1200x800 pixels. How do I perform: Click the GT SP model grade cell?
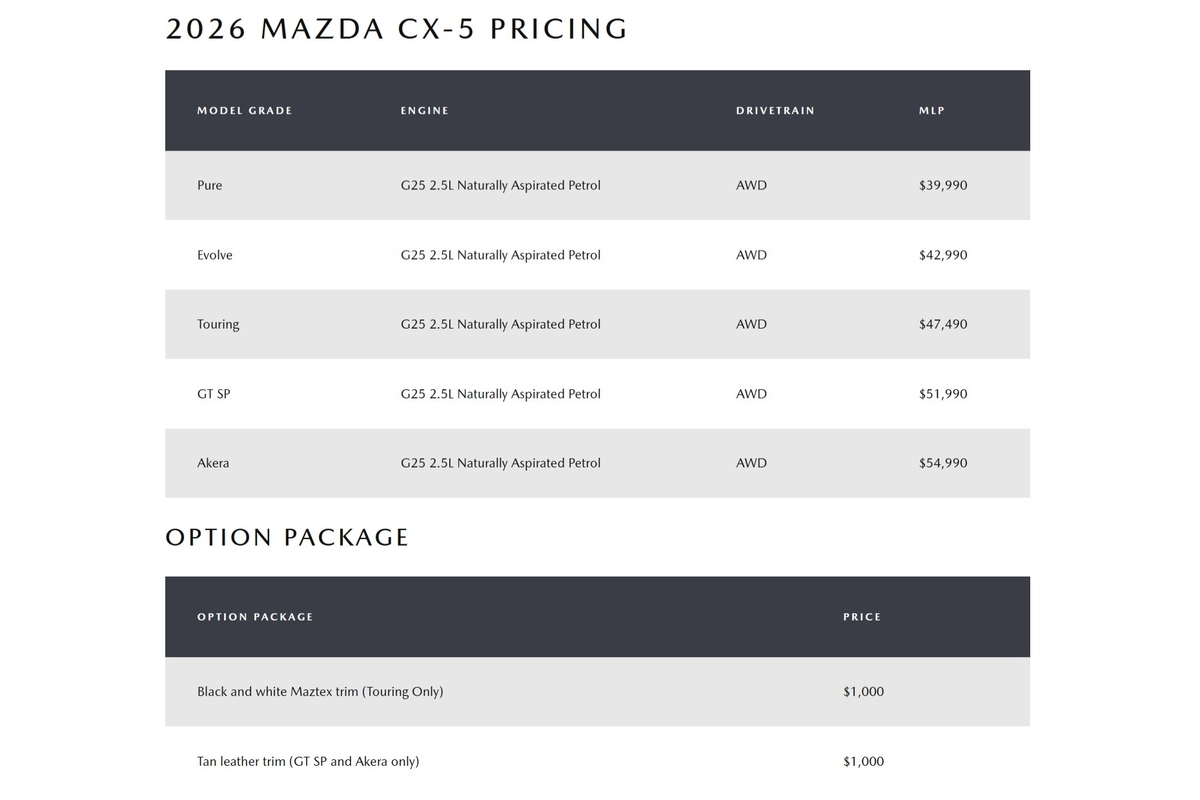coord(214,394)
